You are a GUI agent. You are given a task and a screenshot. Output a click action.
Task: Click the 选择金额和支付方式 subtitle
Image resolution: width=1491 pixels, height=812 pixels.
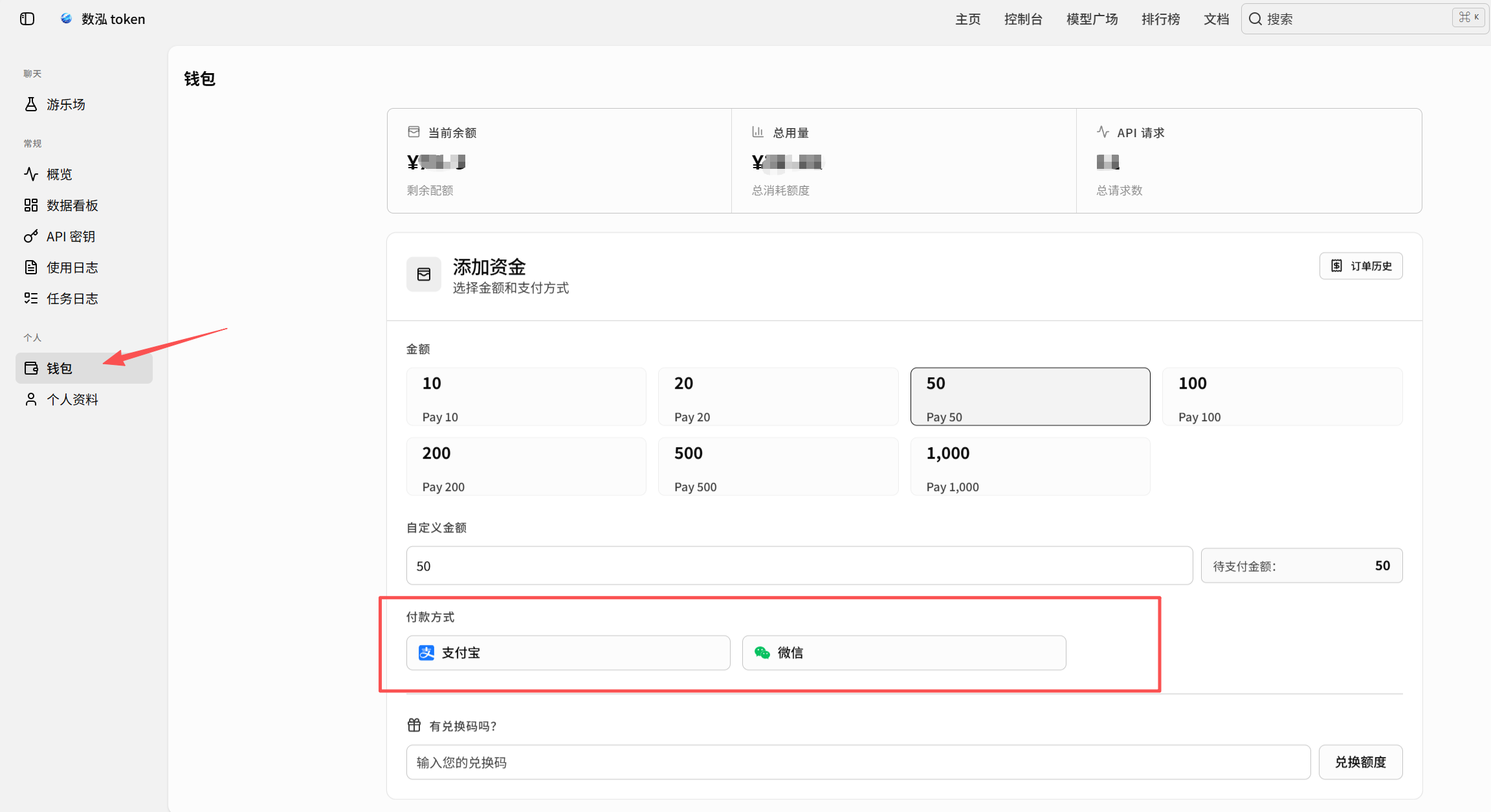pos(511,288)
